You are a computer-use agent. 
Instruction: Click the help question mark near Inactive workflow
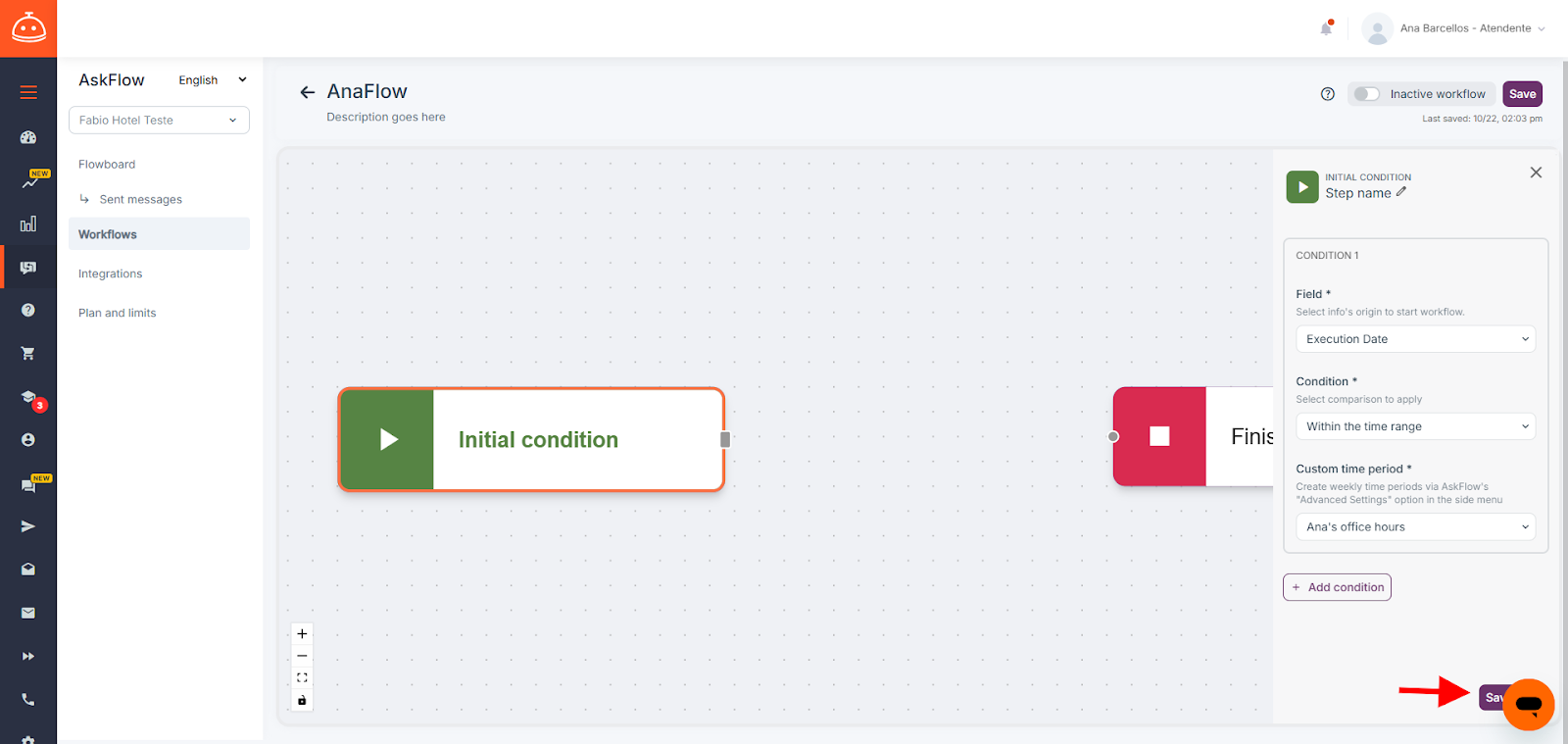[1328, 94]
